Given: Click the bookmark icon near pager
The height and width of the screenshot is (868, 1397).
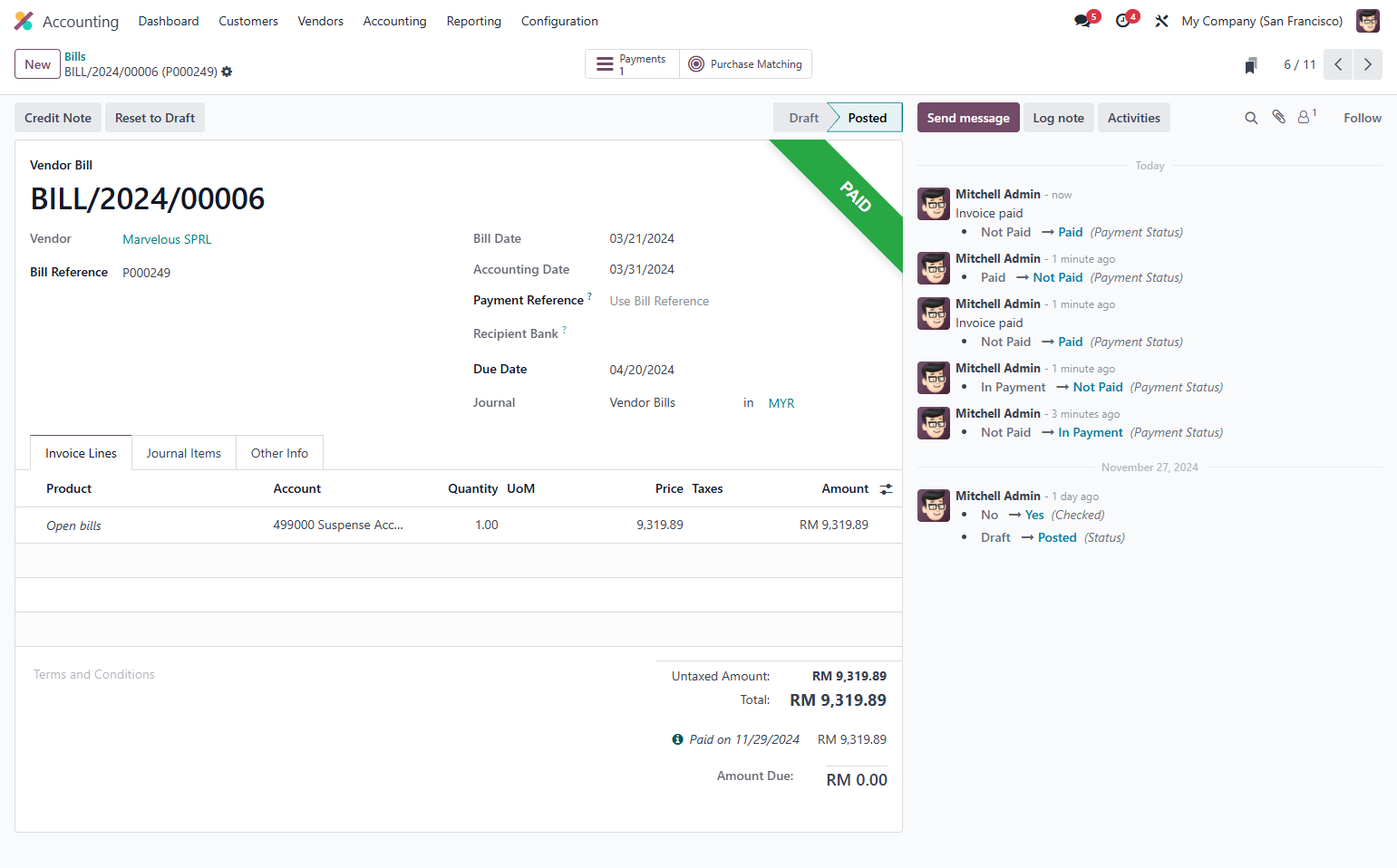Looking at the screenshot, I should coord(1251,64).
